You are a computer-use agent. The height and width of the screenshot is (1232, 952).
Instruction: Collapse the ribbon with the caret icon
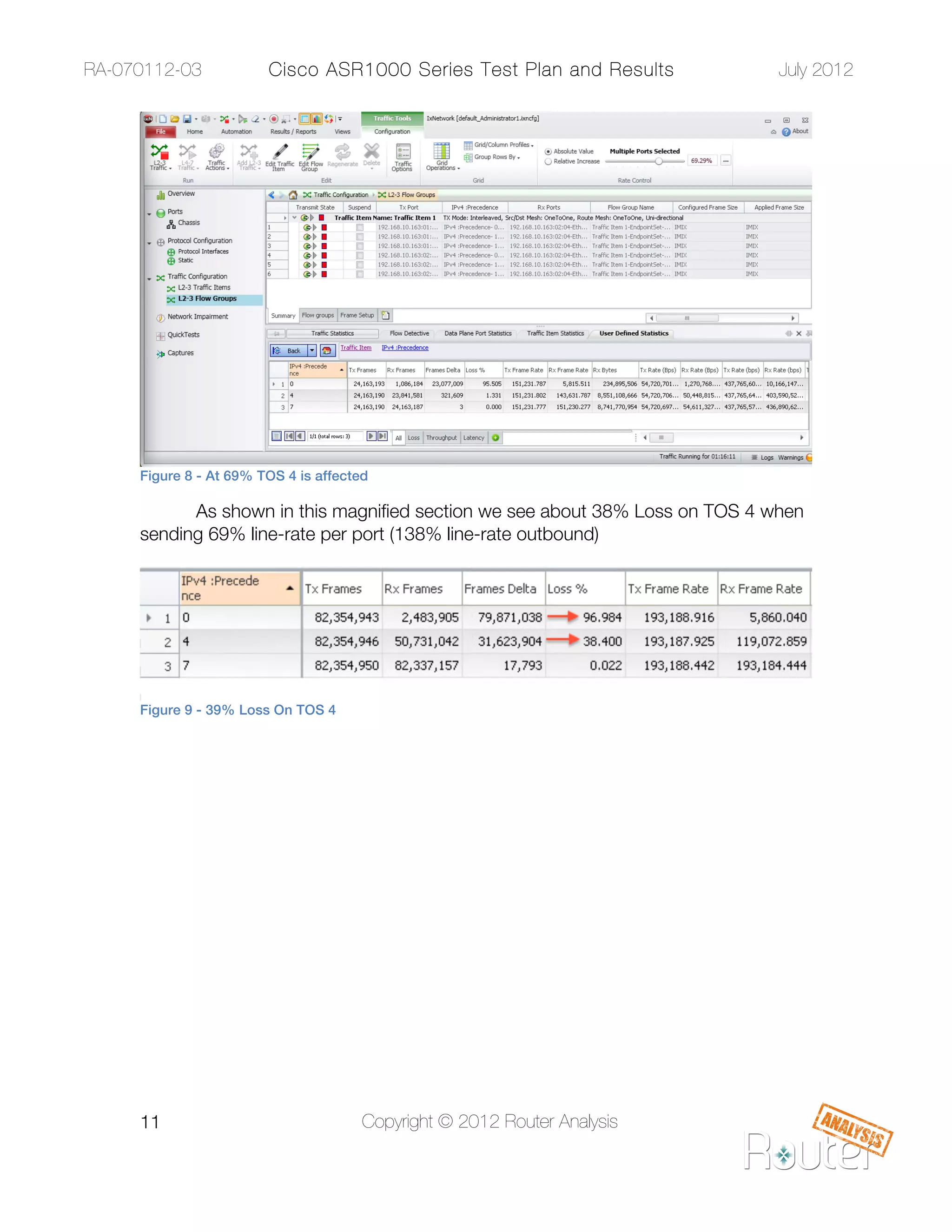pos(773,132)
